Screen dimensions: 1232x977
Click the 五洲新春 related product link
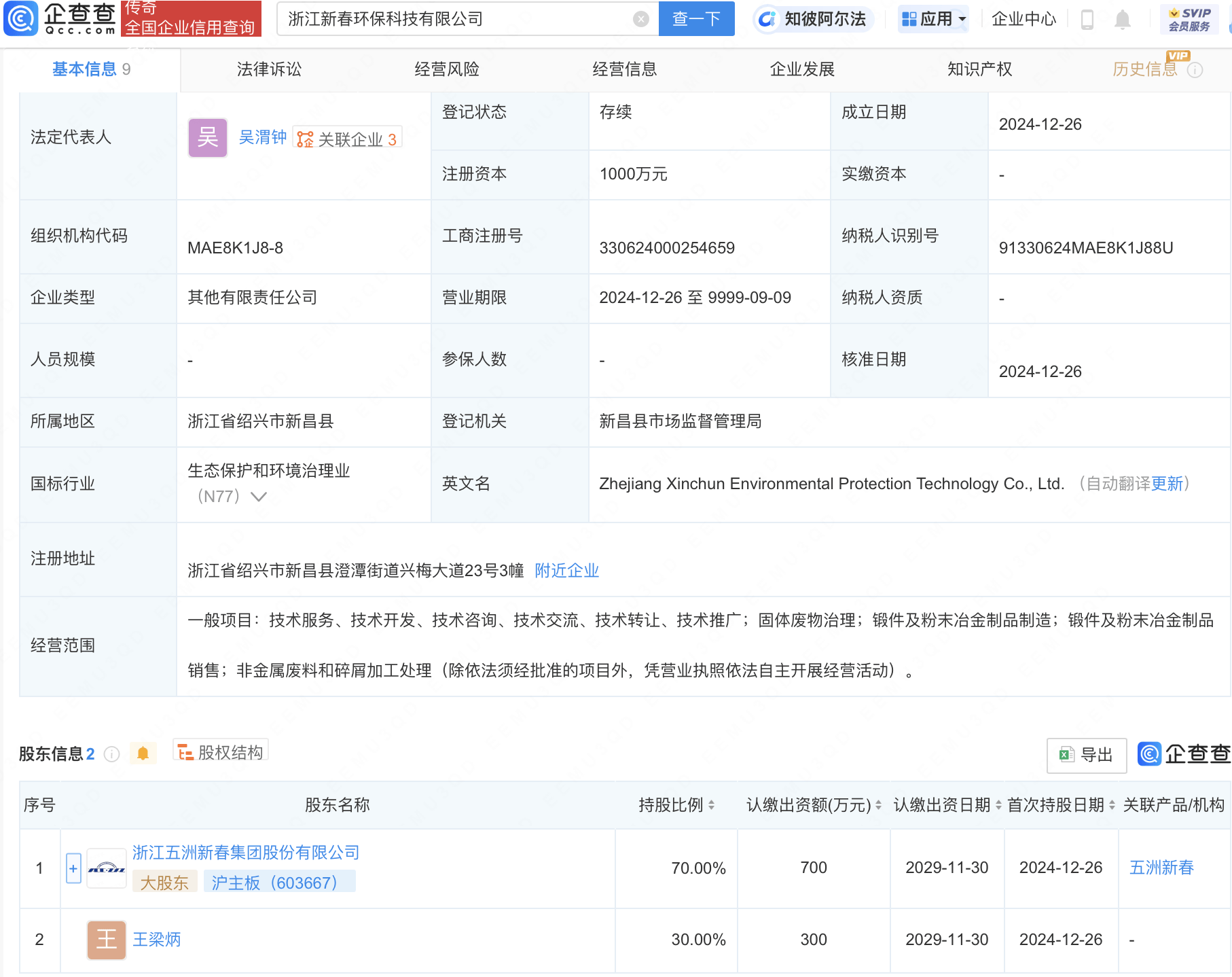point(1161,868)
